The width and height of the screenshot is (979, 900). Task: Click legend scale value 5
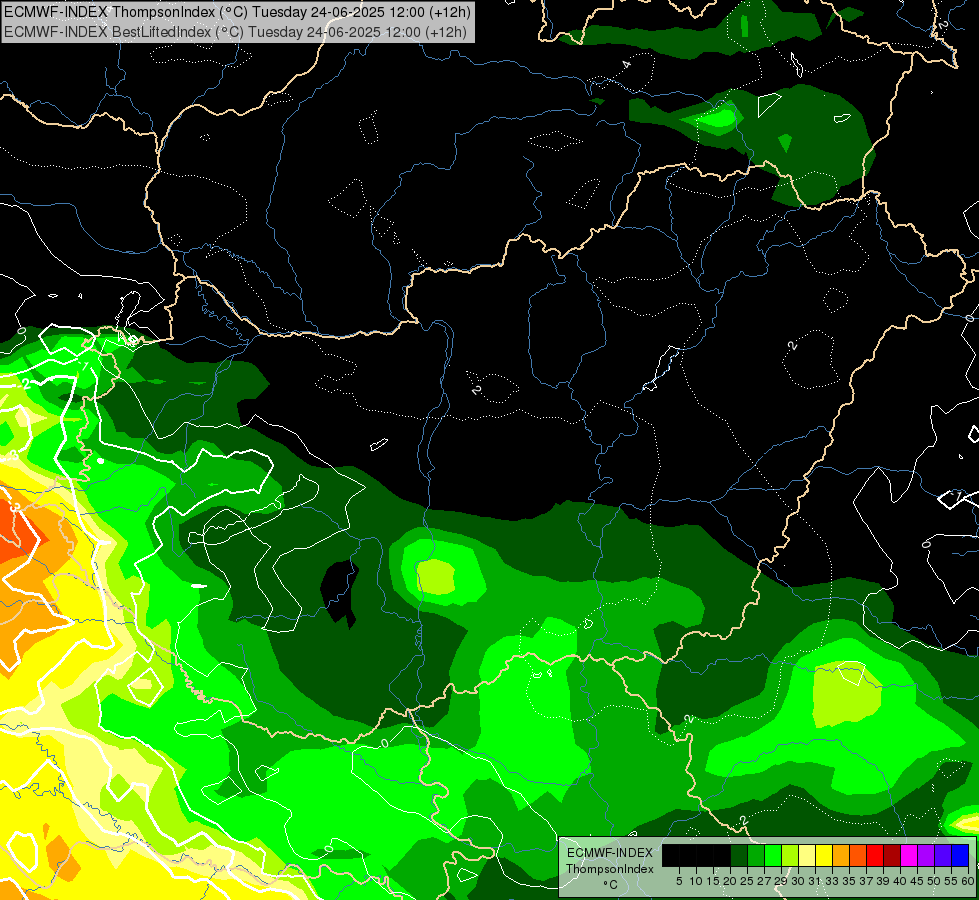click(x=679, y=881)
